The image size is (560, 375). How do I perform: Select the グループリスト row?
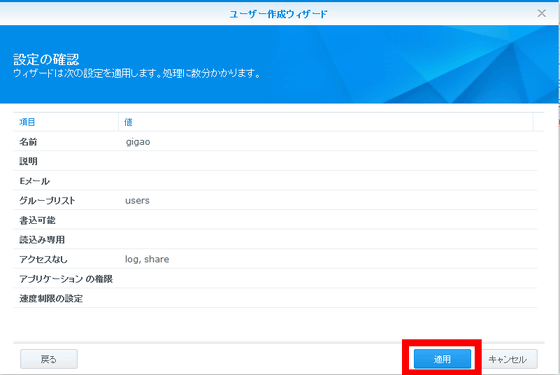tap(275, 200)
